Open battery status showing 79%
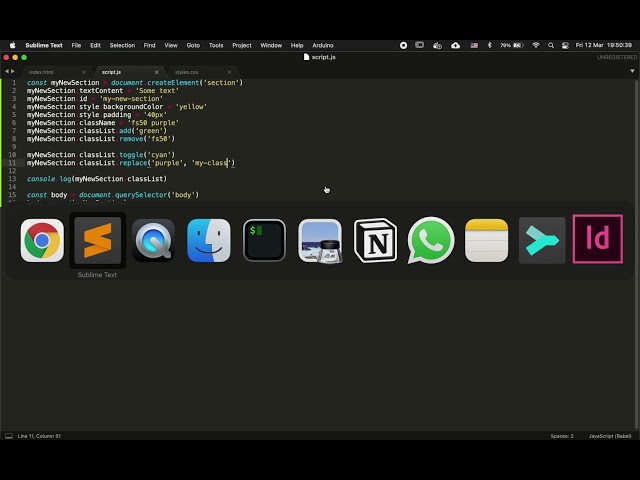Screen dimensions: 640x480 tap(512, 45)
